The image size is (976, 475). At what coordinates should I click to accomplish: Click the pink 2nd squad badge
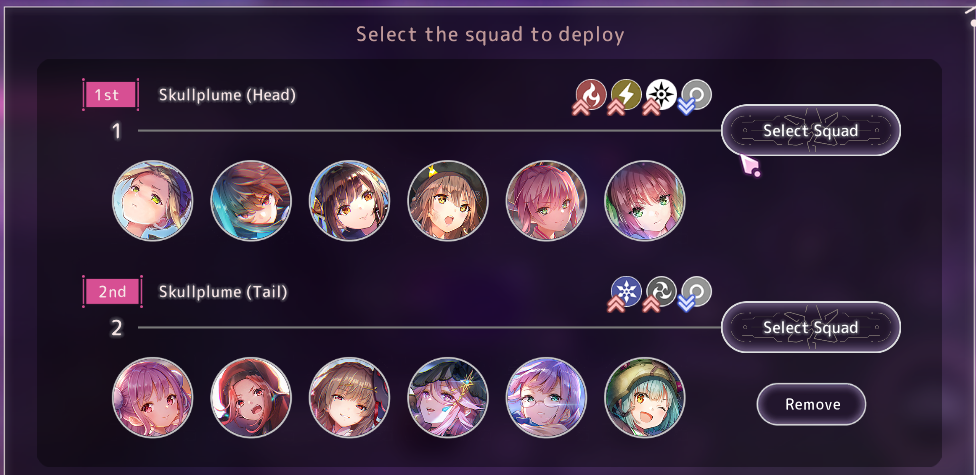pos(112,291)
